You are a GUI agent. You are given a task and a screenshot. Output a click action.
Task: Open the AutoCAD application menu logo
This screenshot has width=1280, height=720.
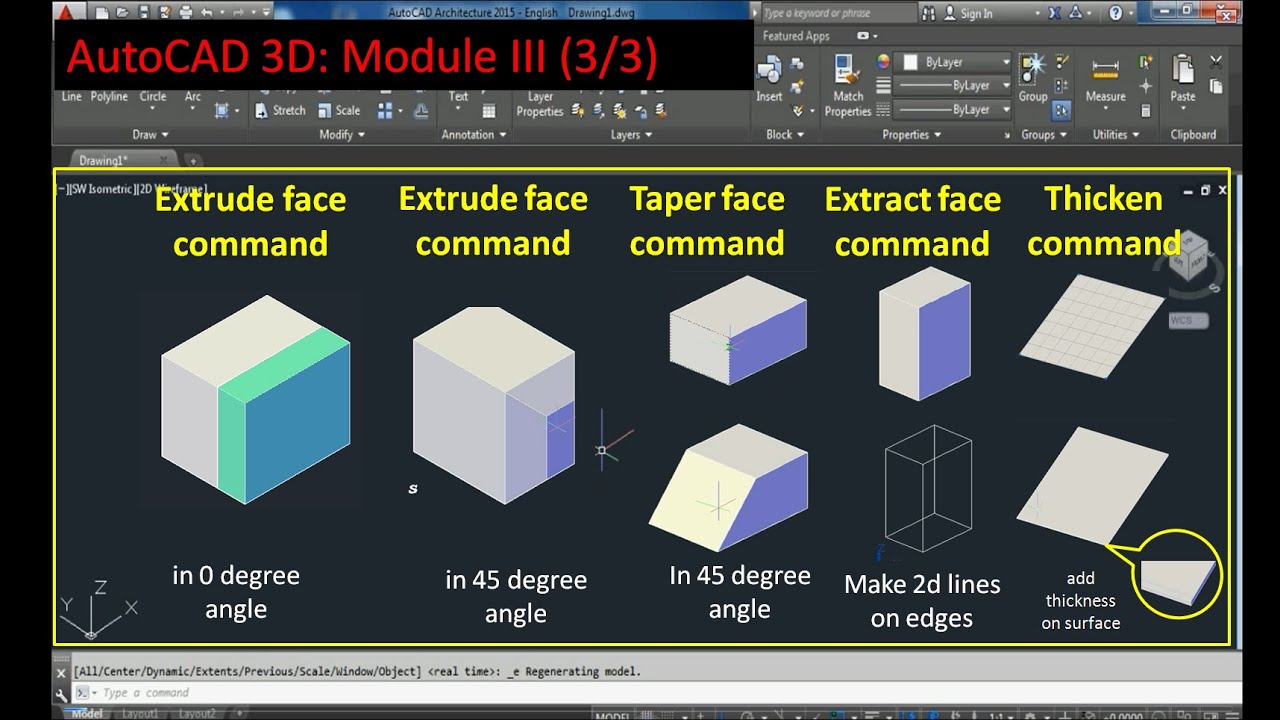[68, 13]
